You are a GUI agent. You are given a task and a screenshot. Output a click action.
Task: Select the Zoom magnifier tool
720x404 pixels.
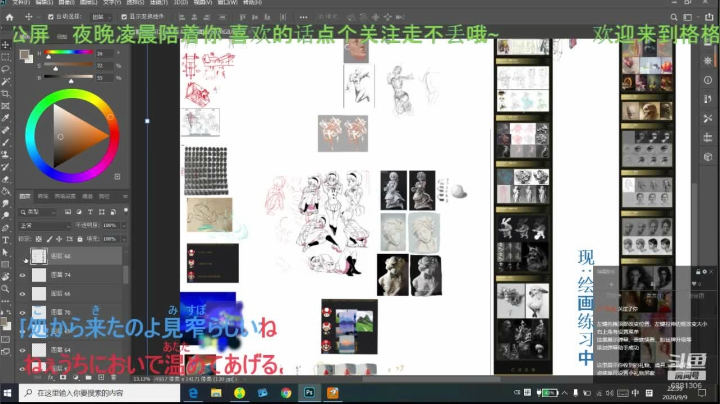tap(6, 289)
